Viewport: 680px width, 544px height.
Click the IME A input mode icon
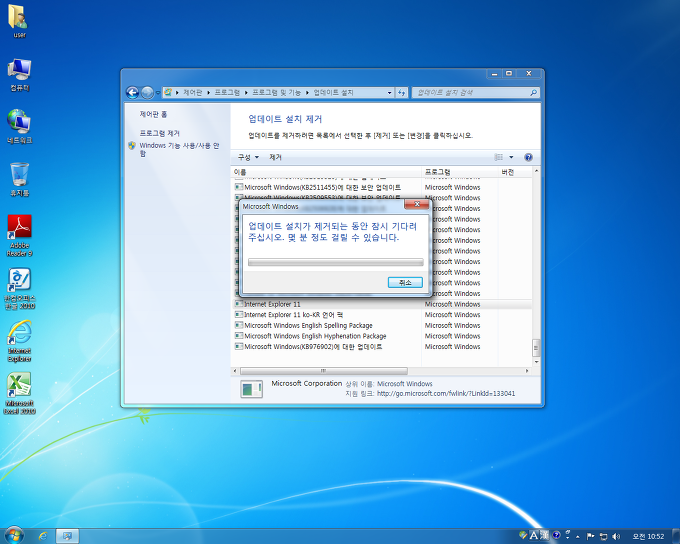coord(533,535)
